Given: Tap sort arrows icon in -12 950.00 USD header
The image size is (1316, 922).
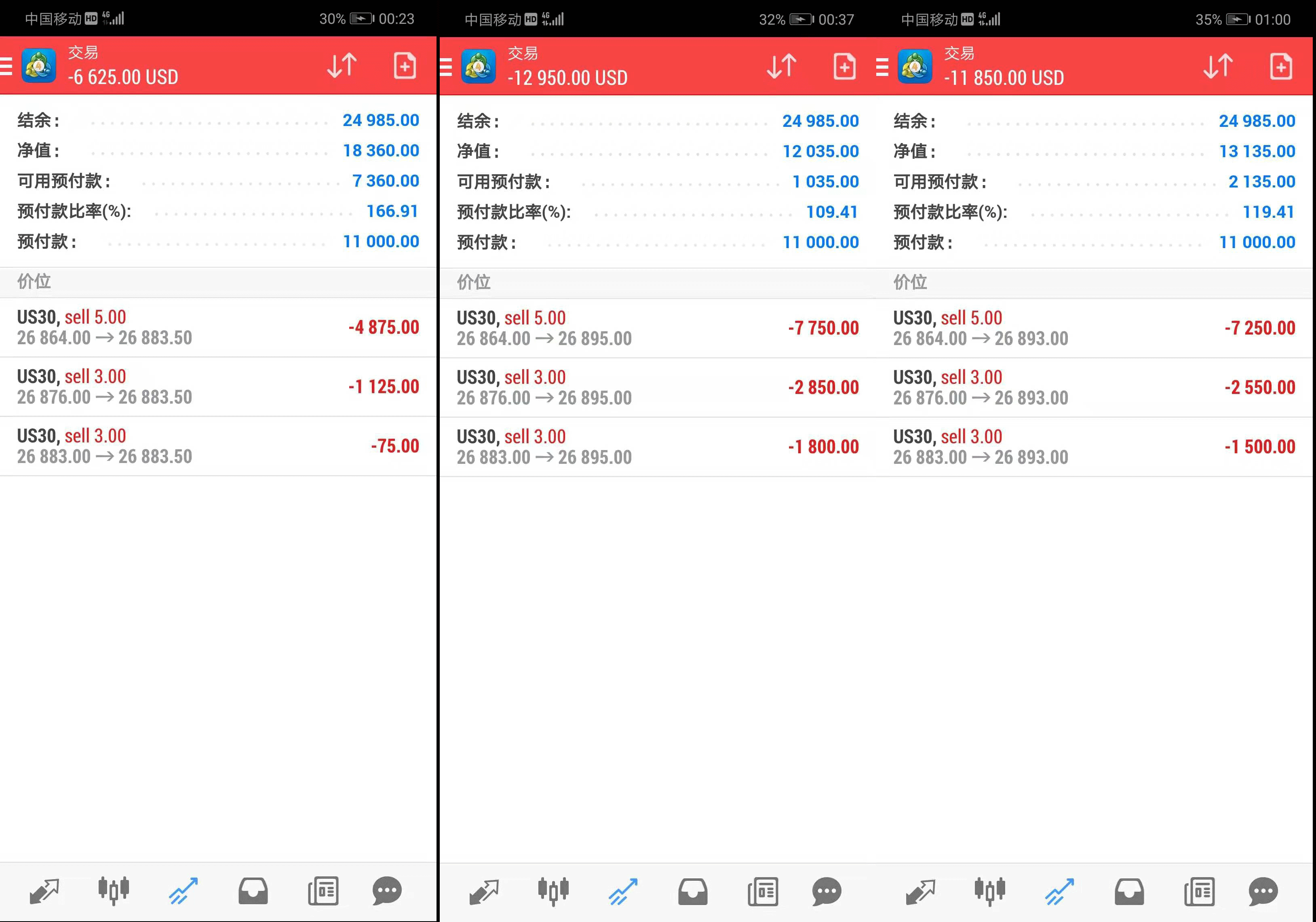Looking at the screenshot, I should pos(782,67).
